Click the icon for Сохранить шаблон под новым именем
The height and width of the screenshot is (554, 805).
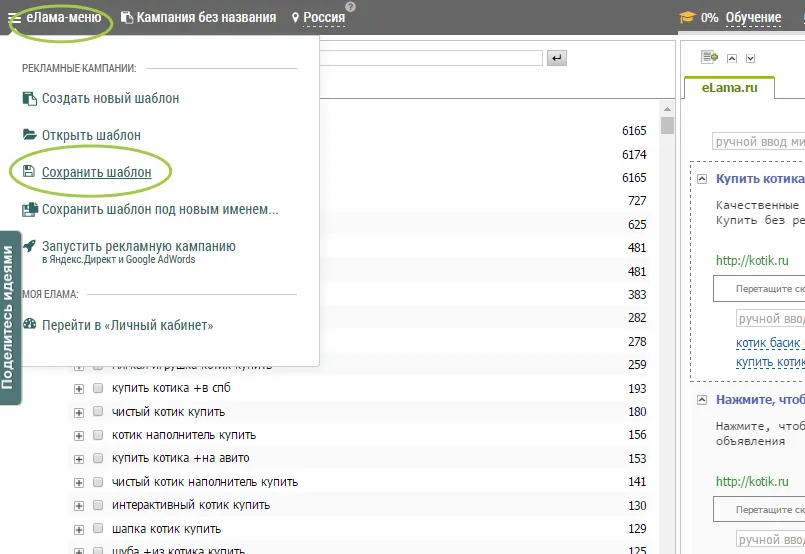click(x=30, y=209)
